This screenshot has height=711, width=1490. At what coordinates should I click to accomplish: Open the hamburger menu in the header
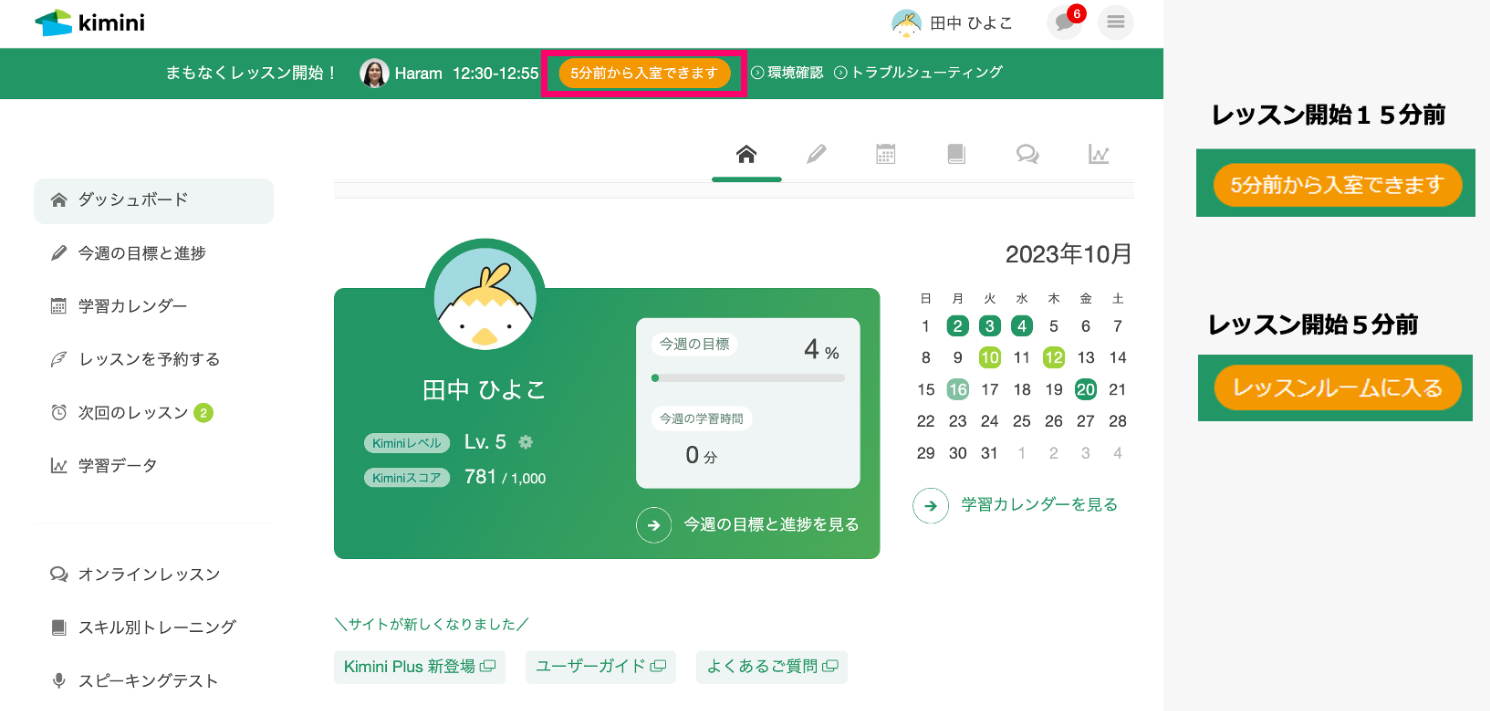1116,22
